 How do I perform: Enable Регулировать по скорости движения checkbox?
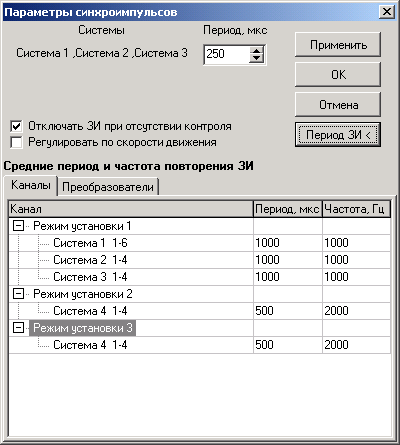[16, 142]
